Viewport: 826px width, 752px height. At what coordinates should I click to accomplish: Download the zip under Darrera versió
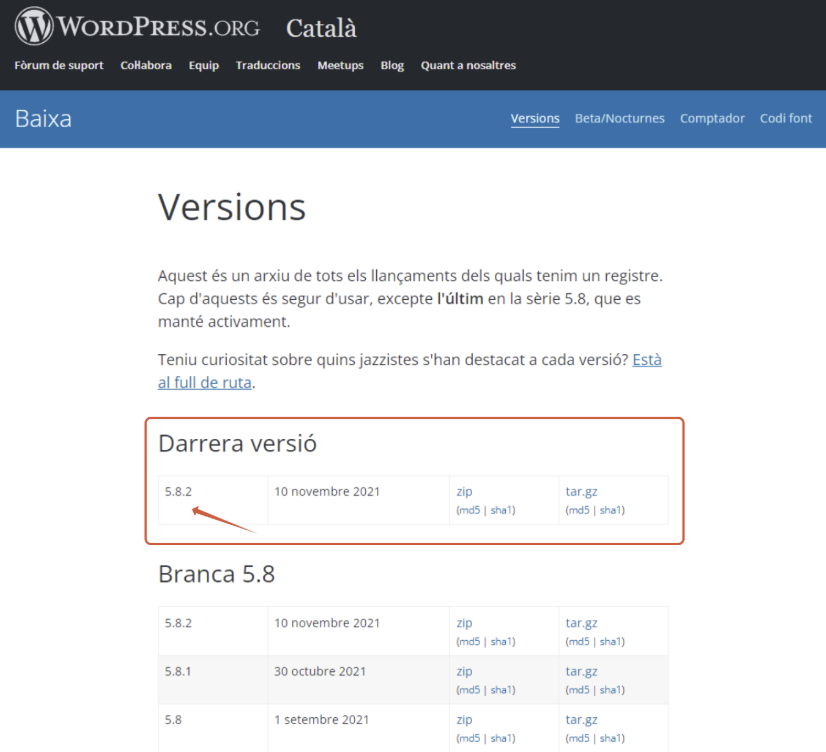(464, 492)
